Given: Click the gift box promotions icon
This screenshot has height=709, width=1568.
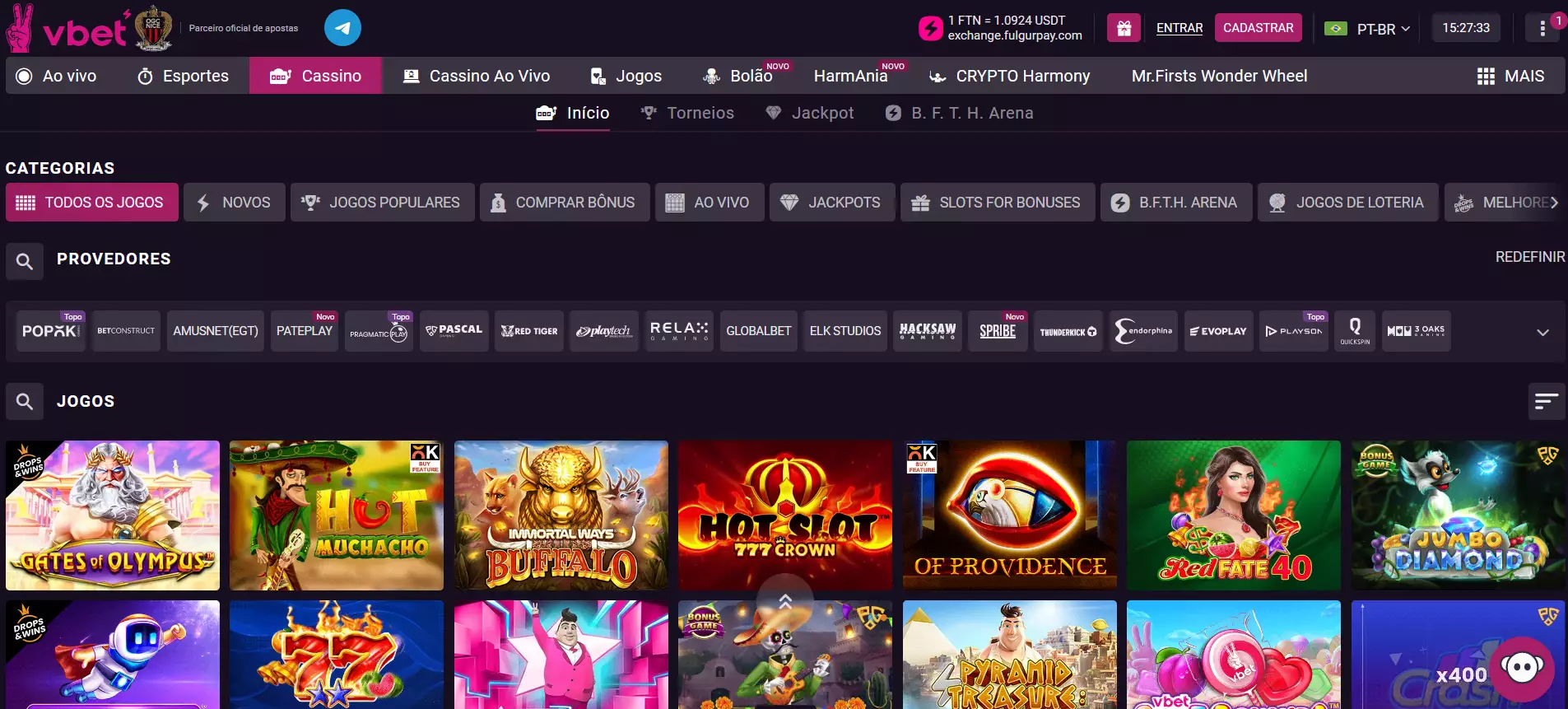Looking at the screenshot, I should click(1124, 28).
